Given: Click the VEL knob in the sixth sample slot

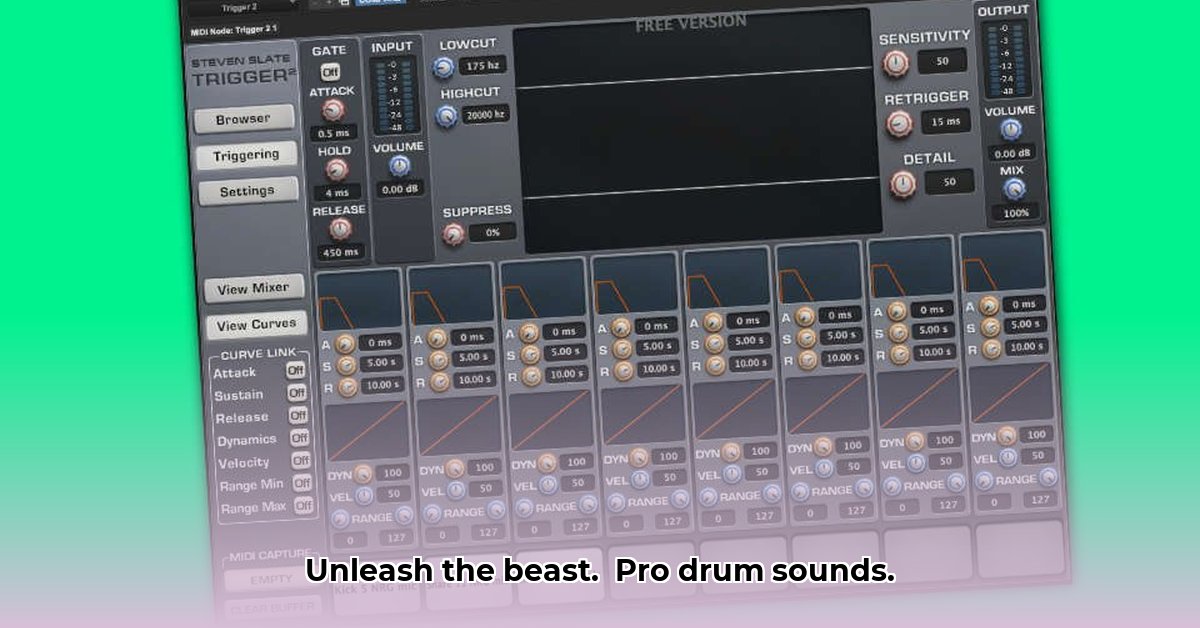Looking at the screenshot, I should tap(824, 467).
